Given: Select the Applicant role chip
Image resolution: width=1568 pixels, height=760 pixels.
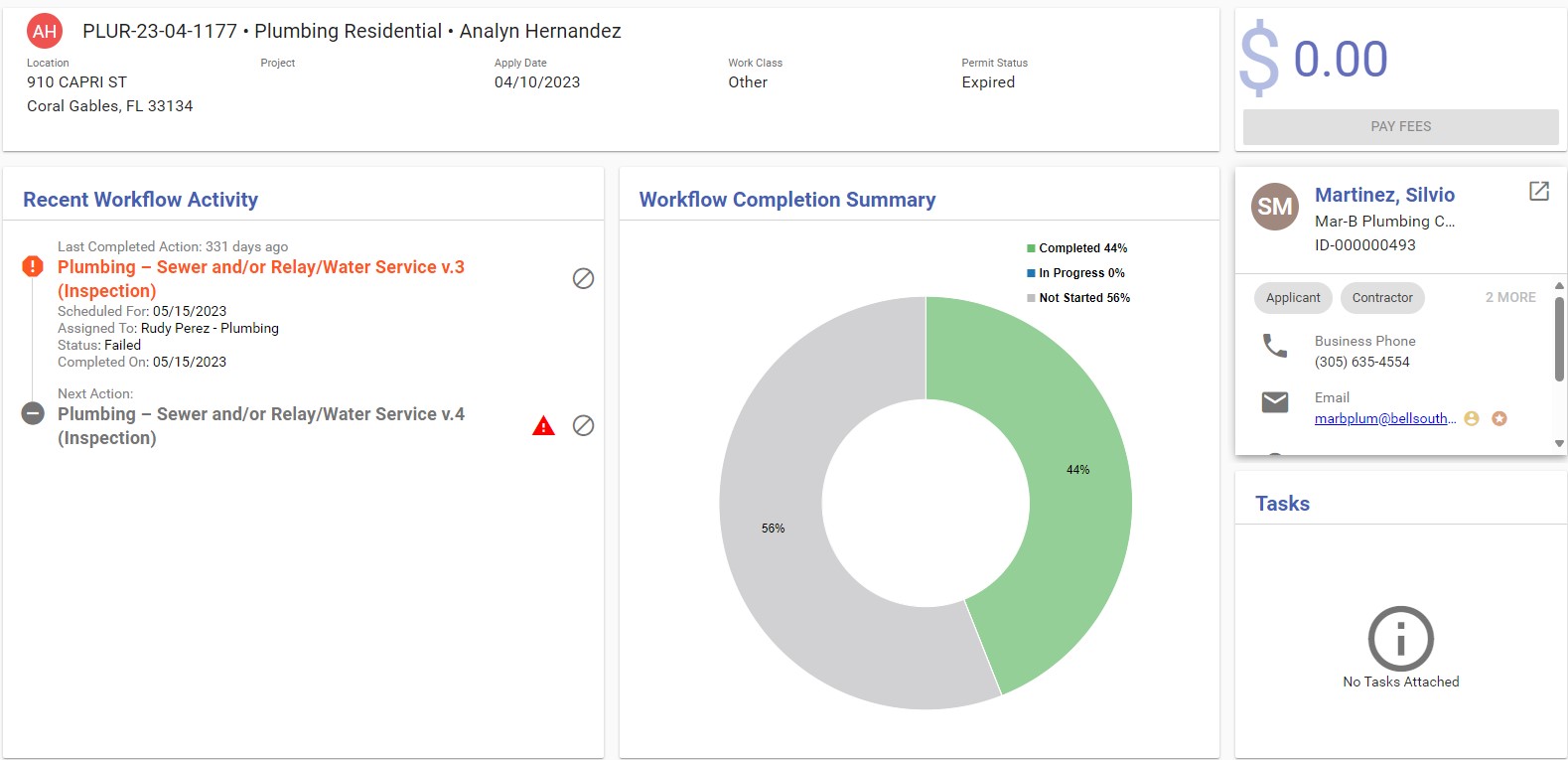Looking at the screenshot, I should 1292,298.
